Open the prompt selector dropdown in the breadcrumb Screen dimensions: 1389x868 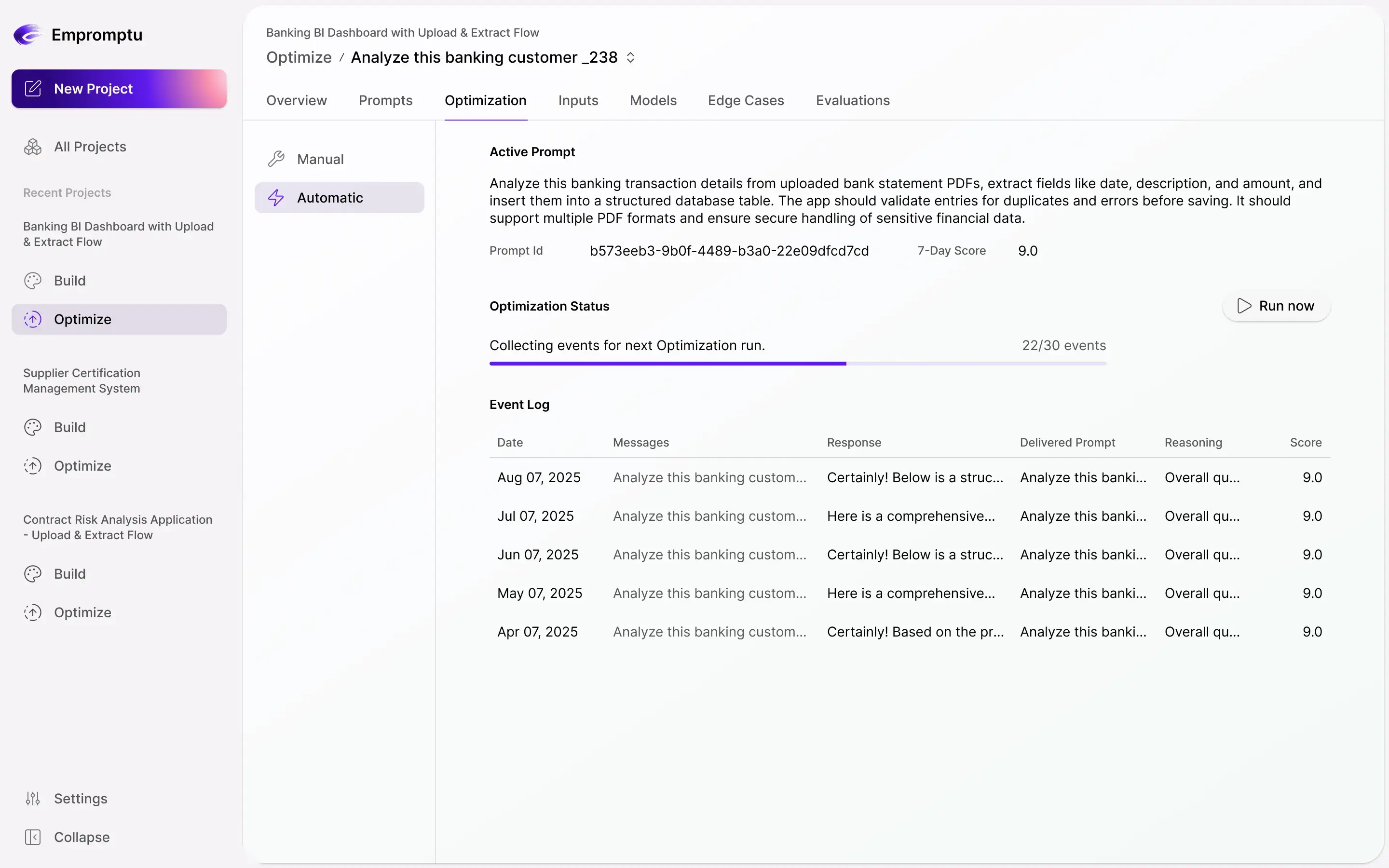(x=630, y=57)
